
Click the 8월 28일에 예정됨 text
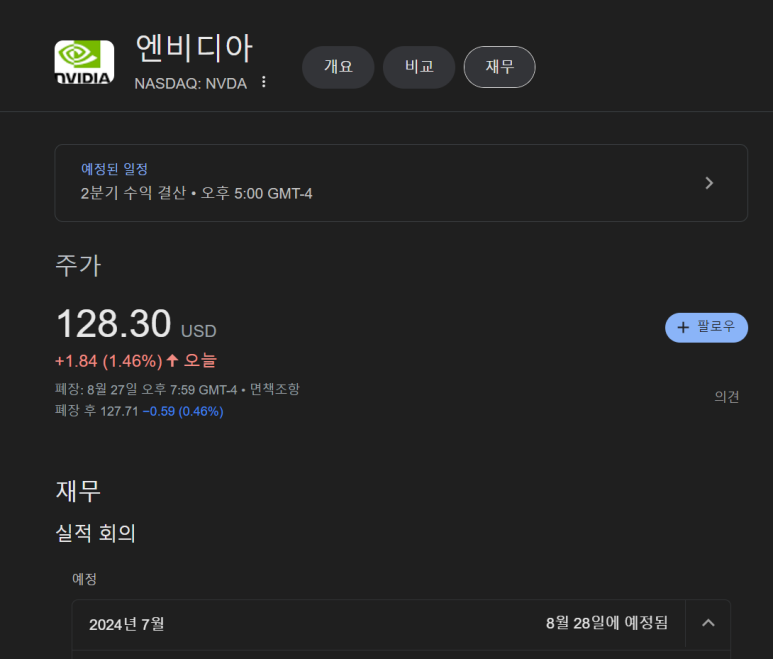tap(607, 623)
